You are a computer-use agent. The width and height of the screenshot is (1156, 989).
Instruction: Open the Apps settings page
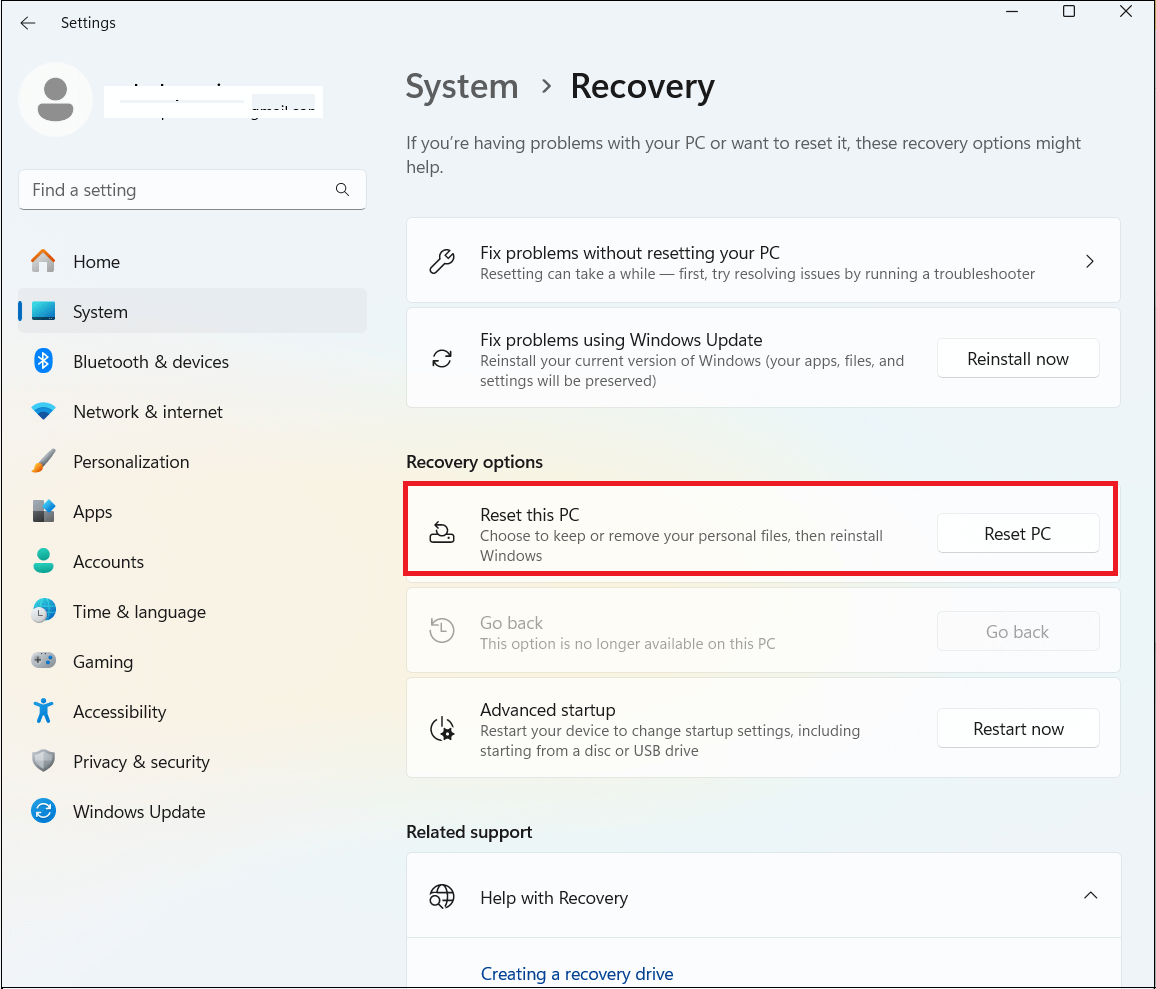[x=192, y=511]
